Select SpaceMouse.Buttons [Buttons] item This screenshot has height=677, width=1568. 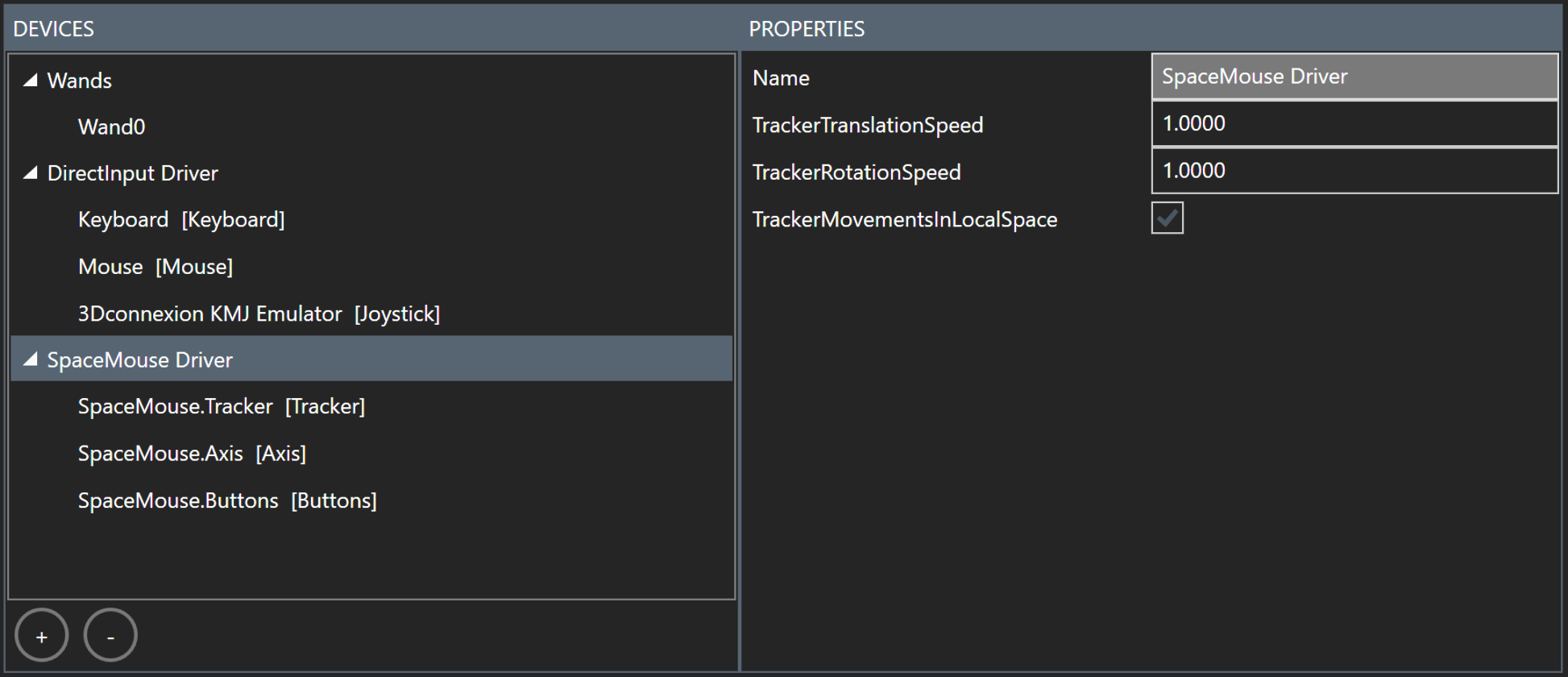(x=227, y=500)
